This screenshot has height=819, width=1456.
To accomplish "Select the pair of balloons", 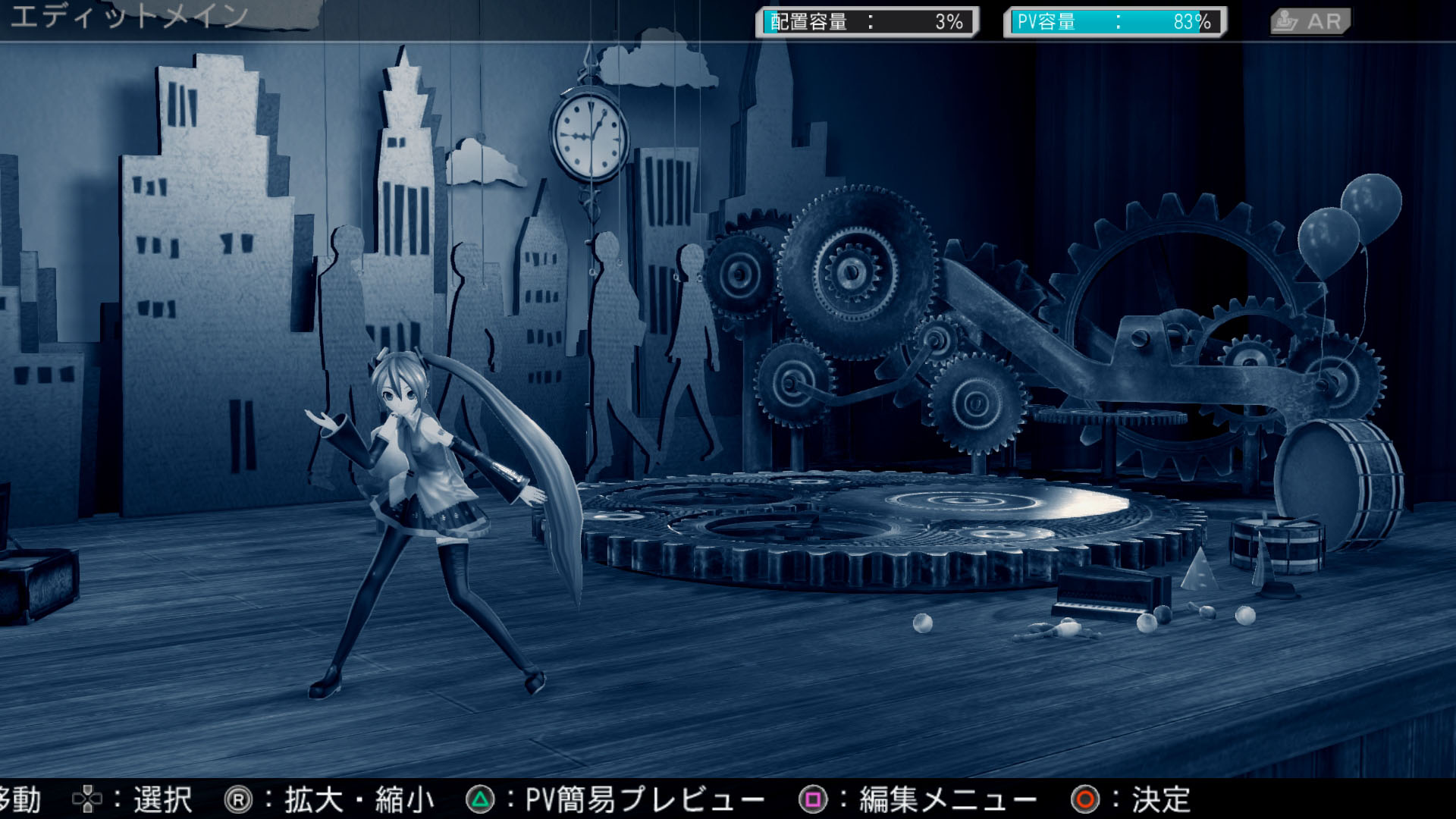I will [x=1350, y=220].
